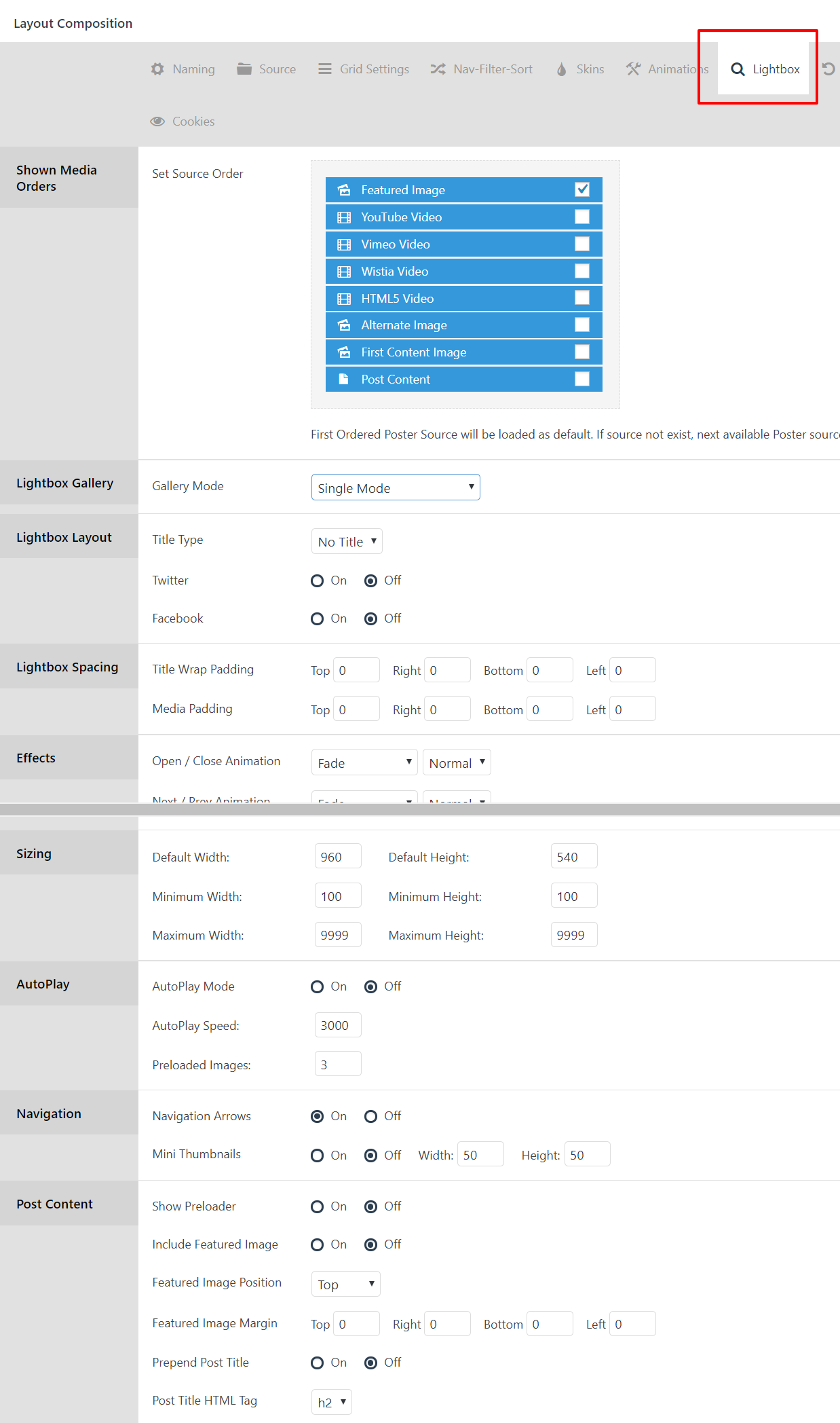The height and width of the screenshot is (1423, 840).
Task: Click the tools icon for Animations
Action: (x=633, y=69)
